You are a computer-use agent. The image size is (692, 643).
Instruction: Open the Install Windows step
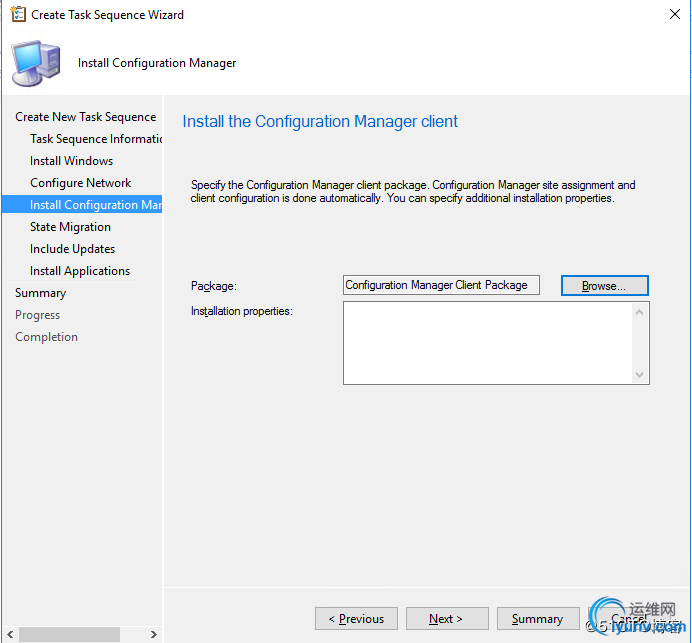tap(71, 161)
